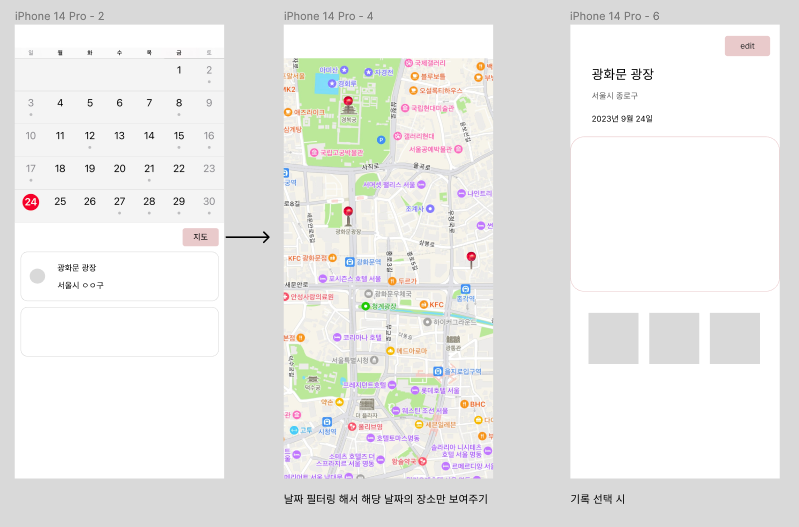Click the 을지로입구역 subway icon
The height and width of the screenshot is (527, 799).
(438, 372)
